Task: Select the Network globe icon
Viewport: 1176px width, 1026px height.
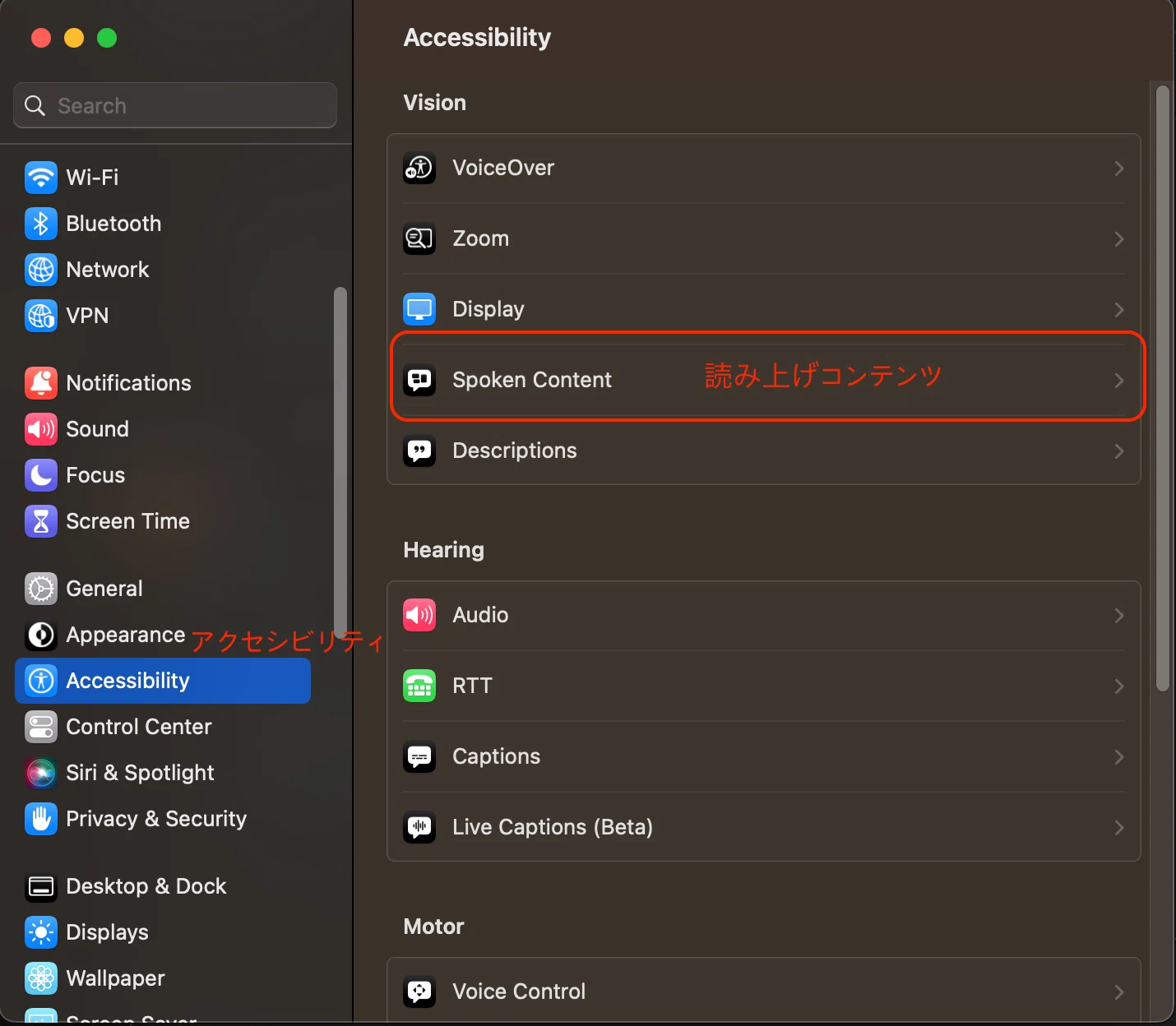Action: point(41,270)
